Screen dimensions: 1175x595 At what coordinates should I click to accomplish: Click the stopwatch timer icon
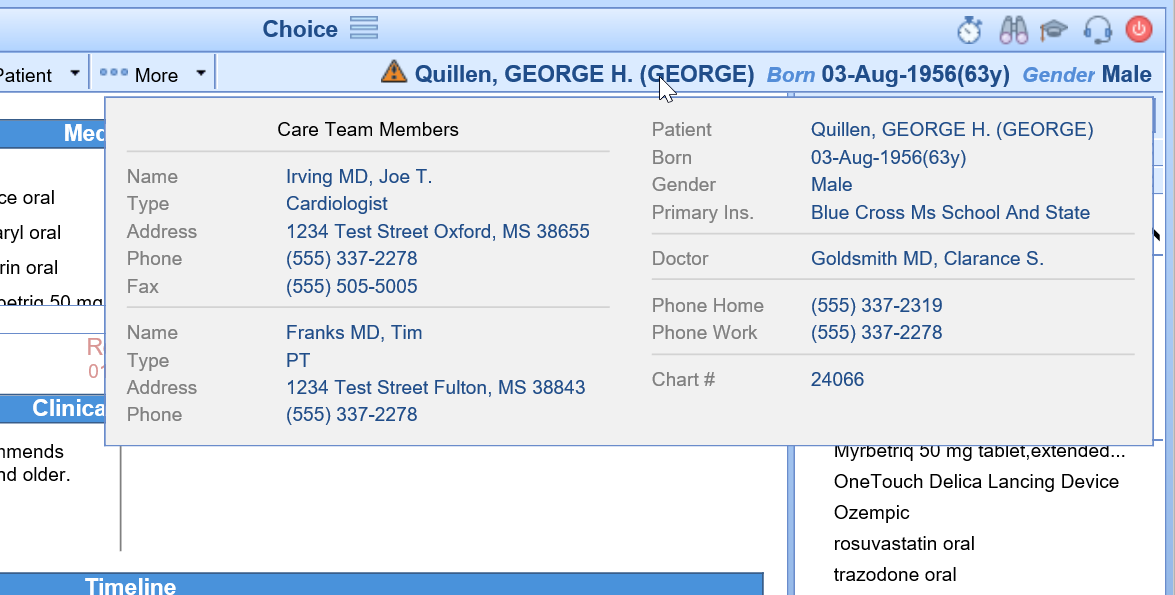click(x=969, y=30)
